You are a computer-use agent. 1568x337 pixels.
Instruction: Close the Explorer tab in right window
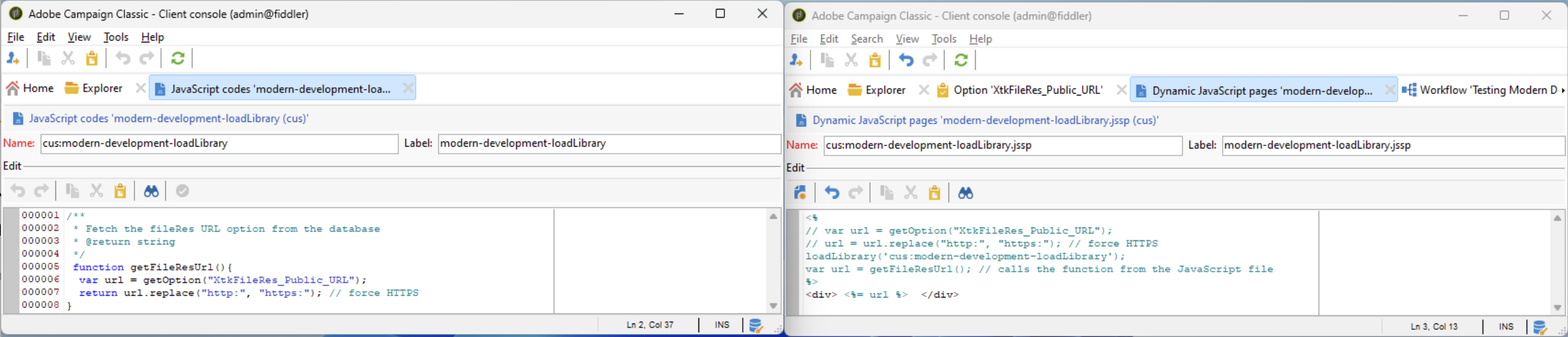[924, 90]
